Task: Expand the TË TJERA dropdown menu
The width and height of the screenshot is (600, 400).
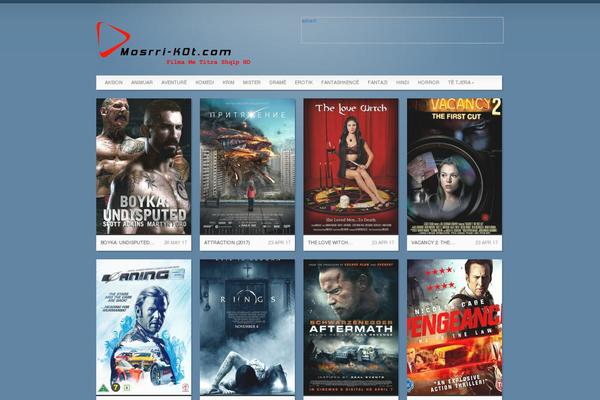Action: [461, 82]
